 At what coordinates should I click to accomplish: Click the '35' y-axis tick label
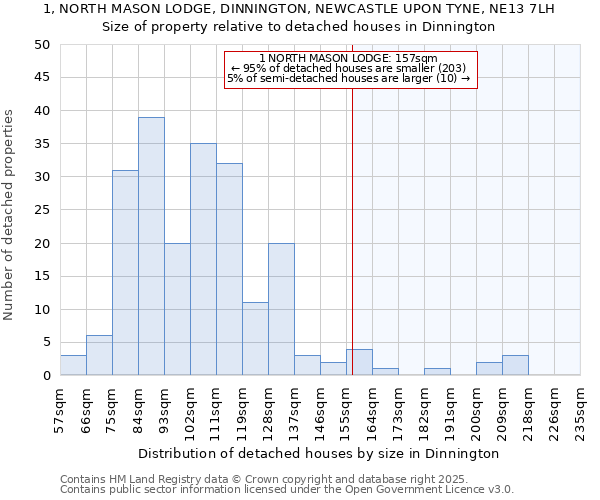tap(42, 144)
